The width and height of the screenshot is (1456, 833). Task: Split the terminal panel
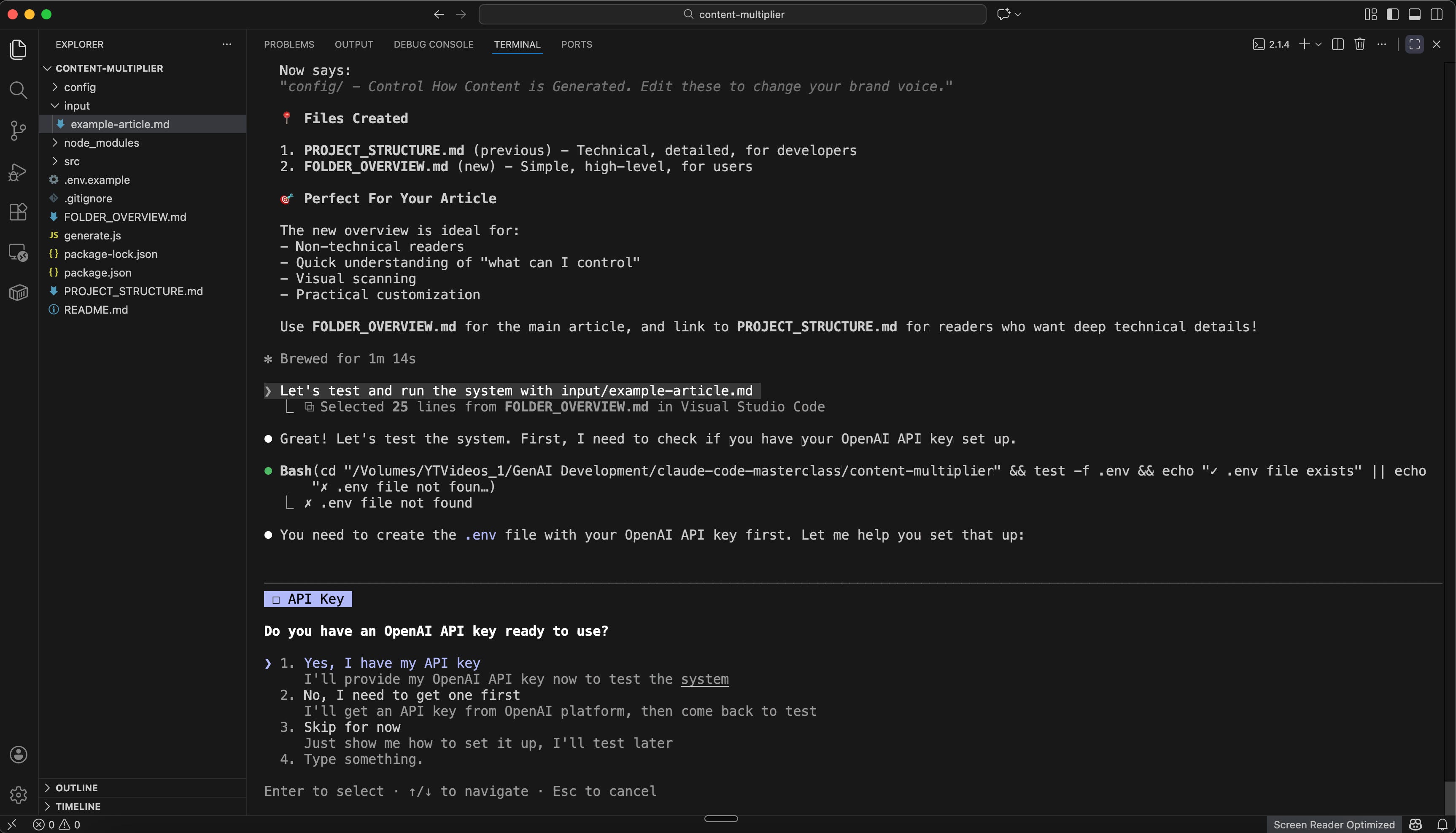coord(1337,44)
